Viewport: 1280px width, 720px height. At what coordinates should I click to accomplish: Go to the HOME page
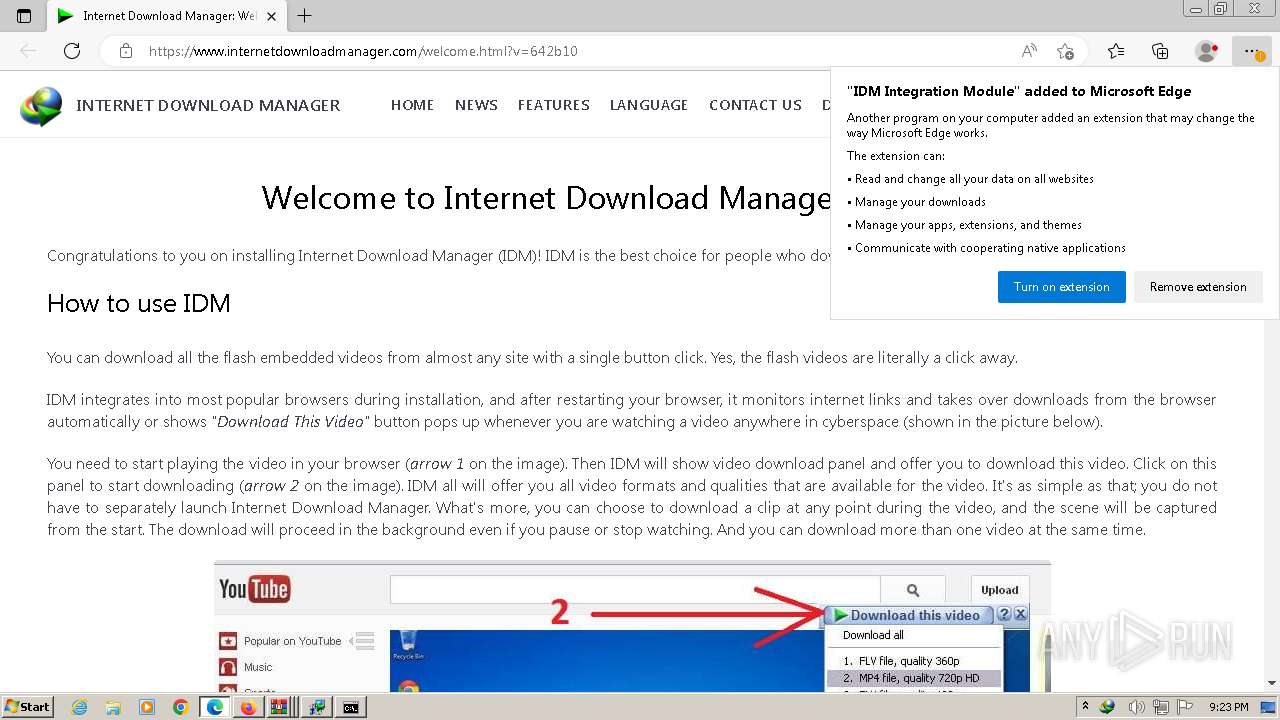(x=412, y=105)
